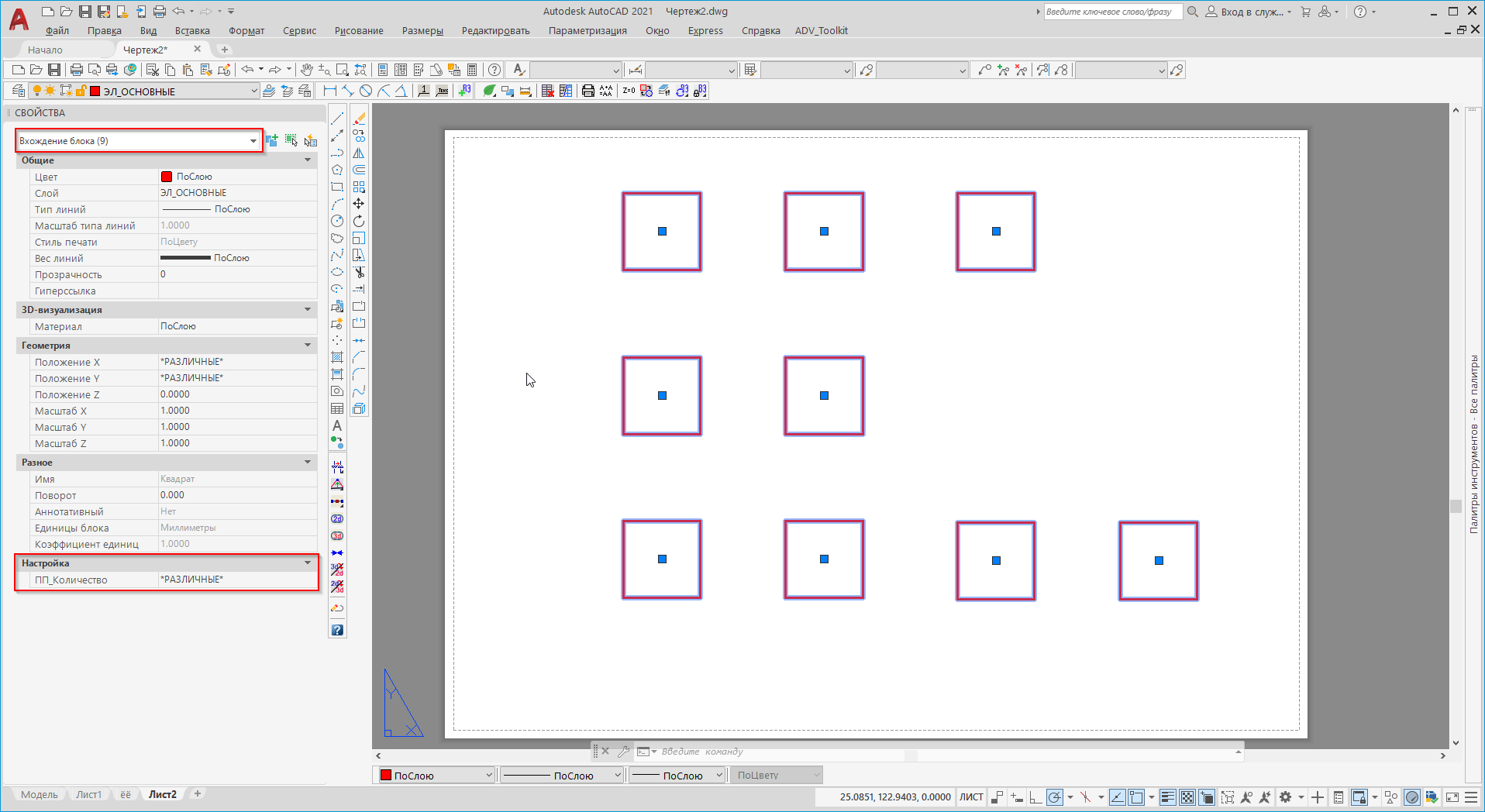Open the object selection dropdown Вхождение блока (9)
Screen dimensions: 1485x812
click(139, 140)
